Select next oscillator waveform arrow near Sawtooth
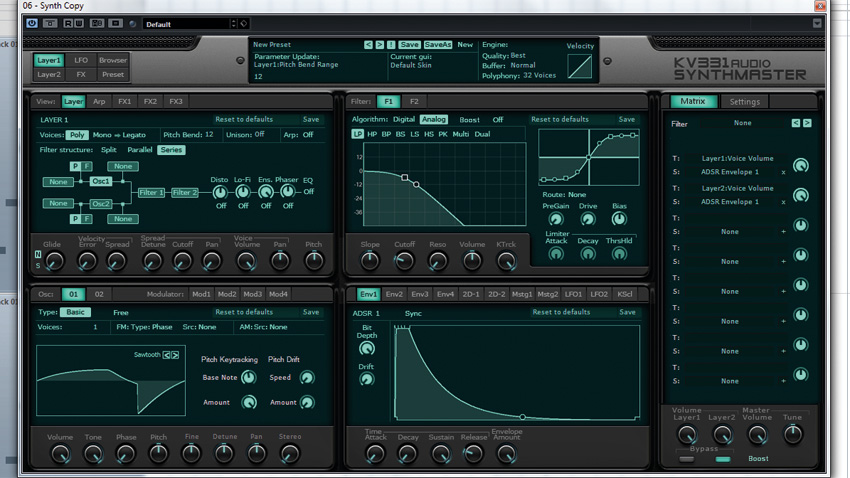This screenshot has height=478, width=850. (x=175, y=355)
